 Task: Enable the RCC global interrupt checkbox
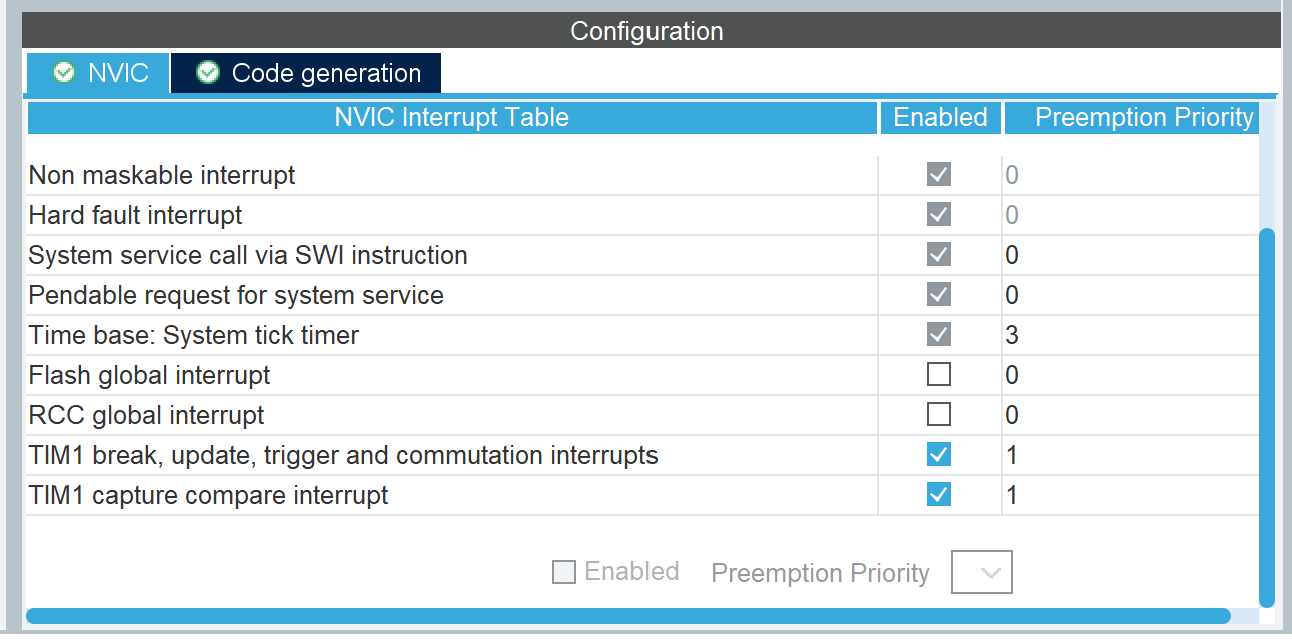[939, 415]
